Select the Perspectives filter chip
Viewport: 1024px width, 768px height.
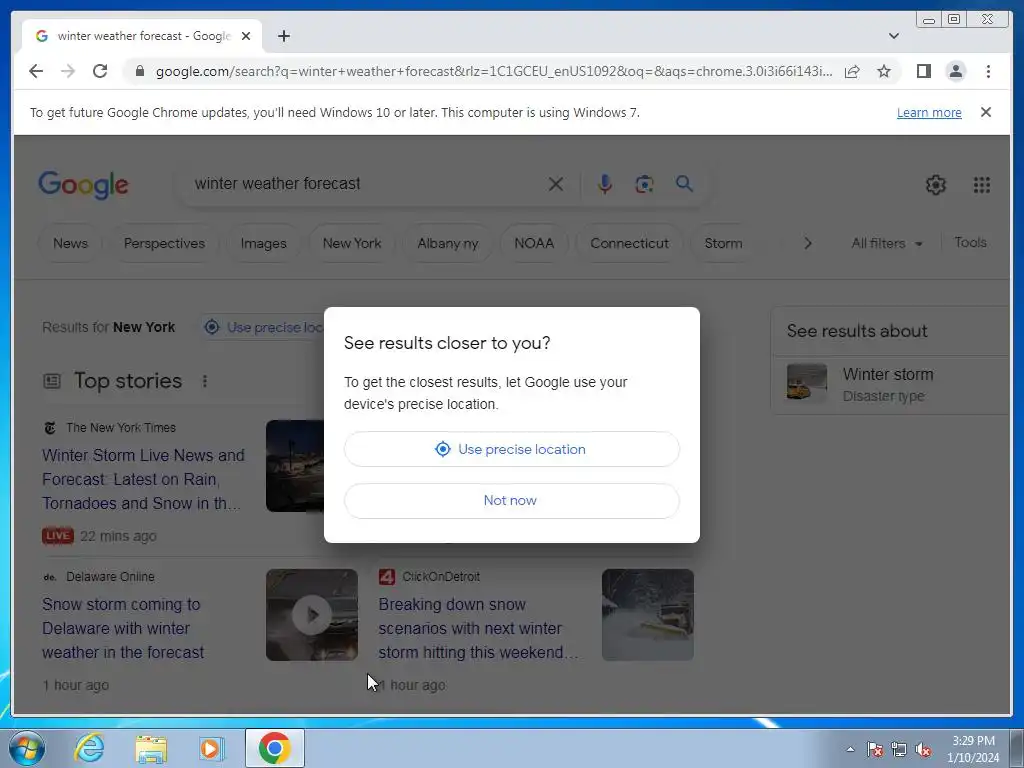164,243
